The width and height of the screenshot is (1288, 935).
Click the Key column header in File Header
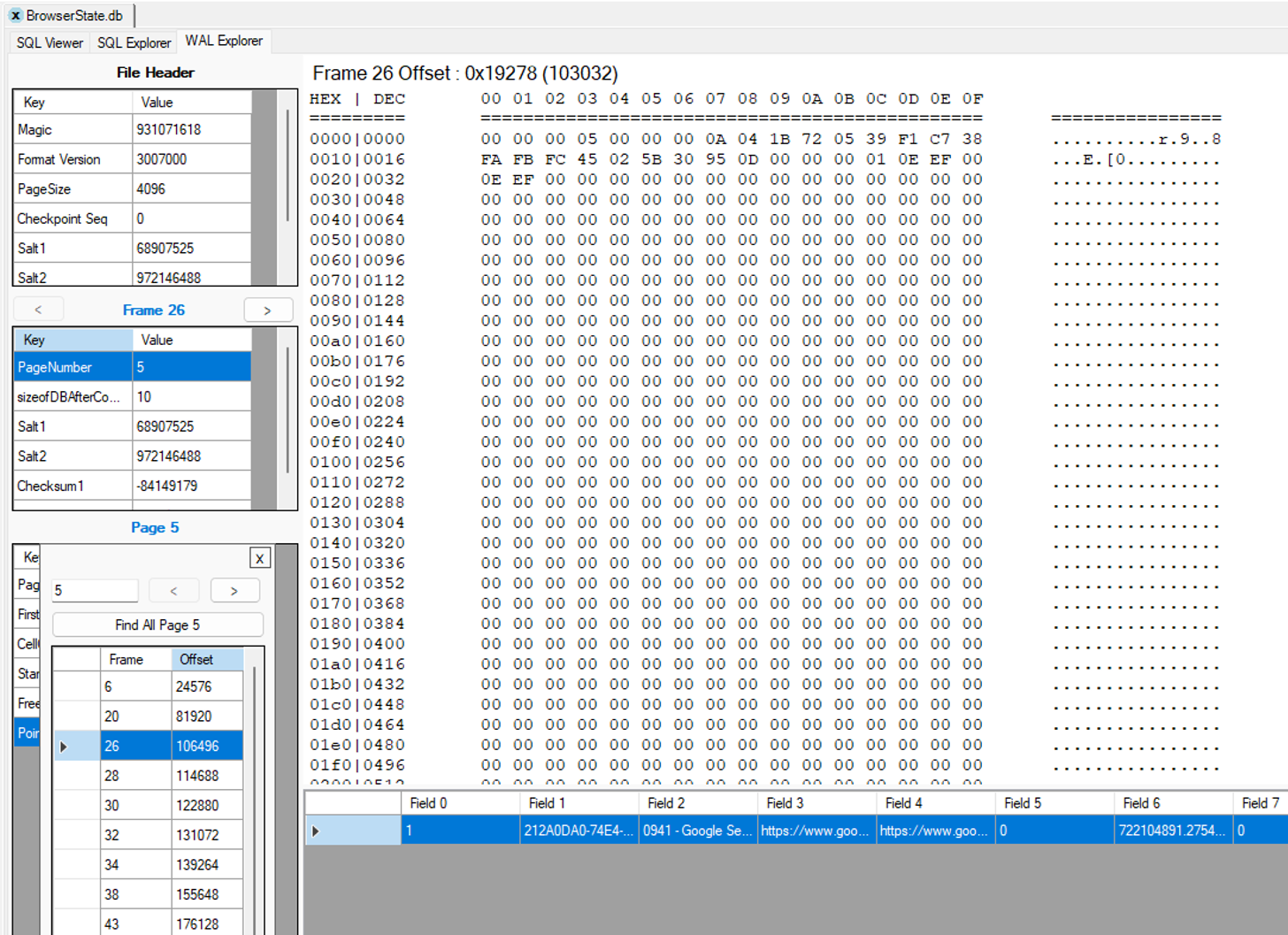tap(73, 102)
